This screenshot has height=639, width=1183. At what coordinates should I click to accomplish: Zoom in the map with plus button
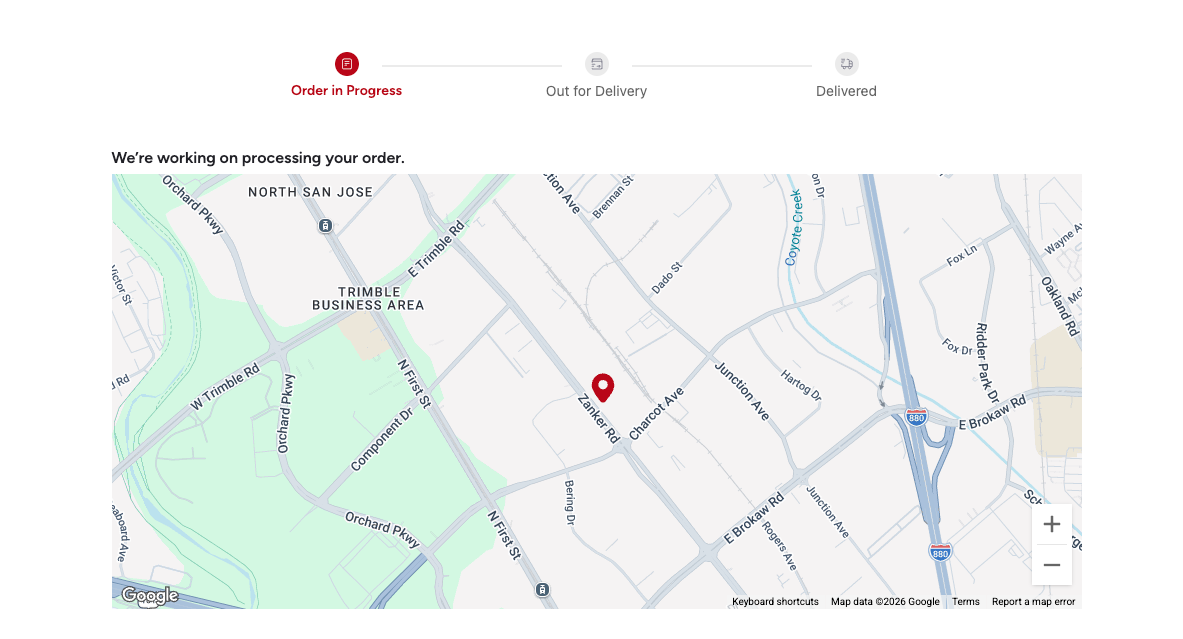(x=1052, y=524)
